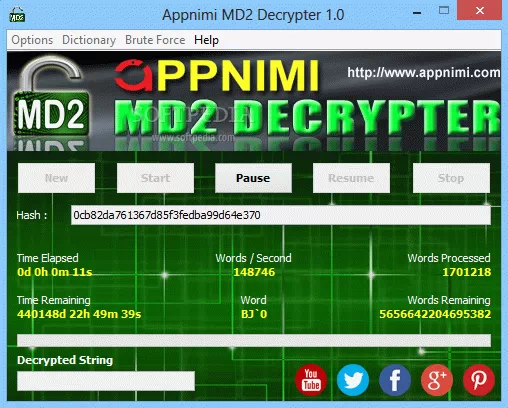Click the Time Elapsed label
508x408 pixels.
48,258
